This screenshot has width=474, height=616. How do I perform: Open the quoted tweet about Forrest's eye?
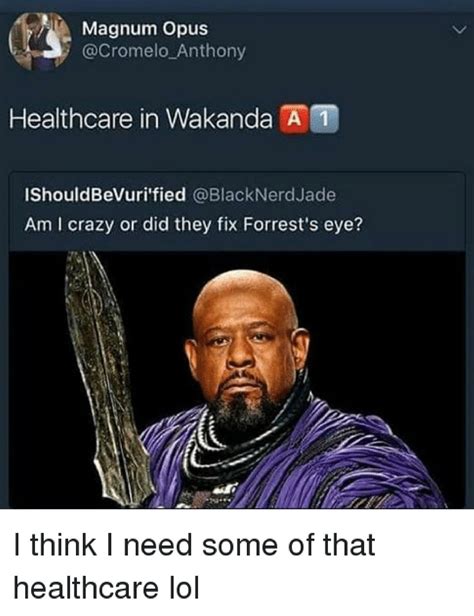click(237, 340)
